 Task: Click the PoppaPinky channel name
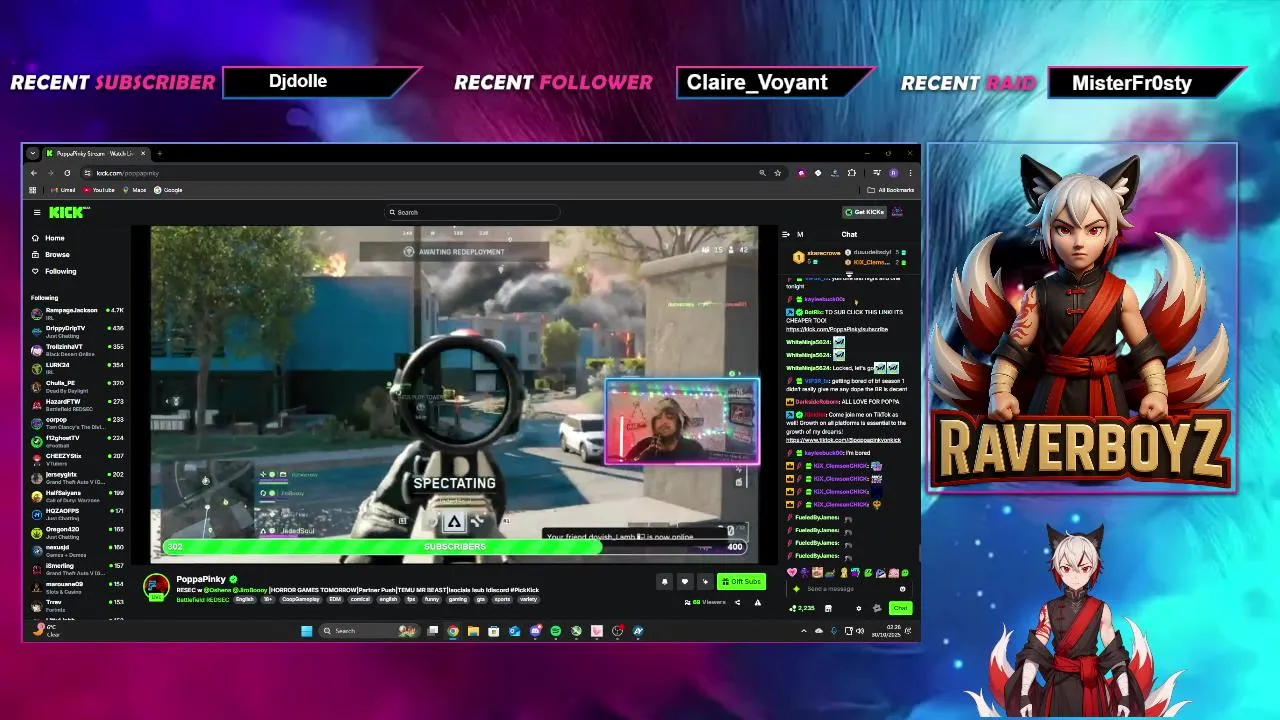(x=201, y=579)
